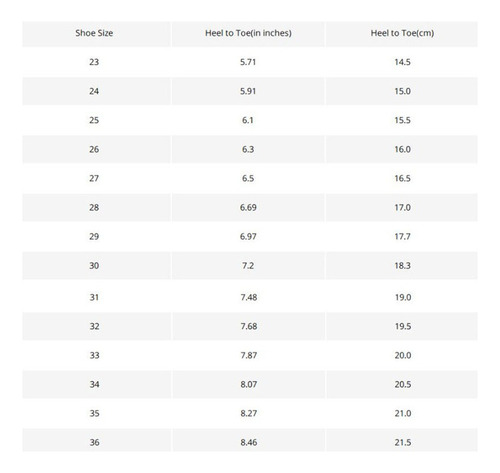Click the 20.5 cm cell
Viewport: 500px width, 473px height.
tap(403, 384)
